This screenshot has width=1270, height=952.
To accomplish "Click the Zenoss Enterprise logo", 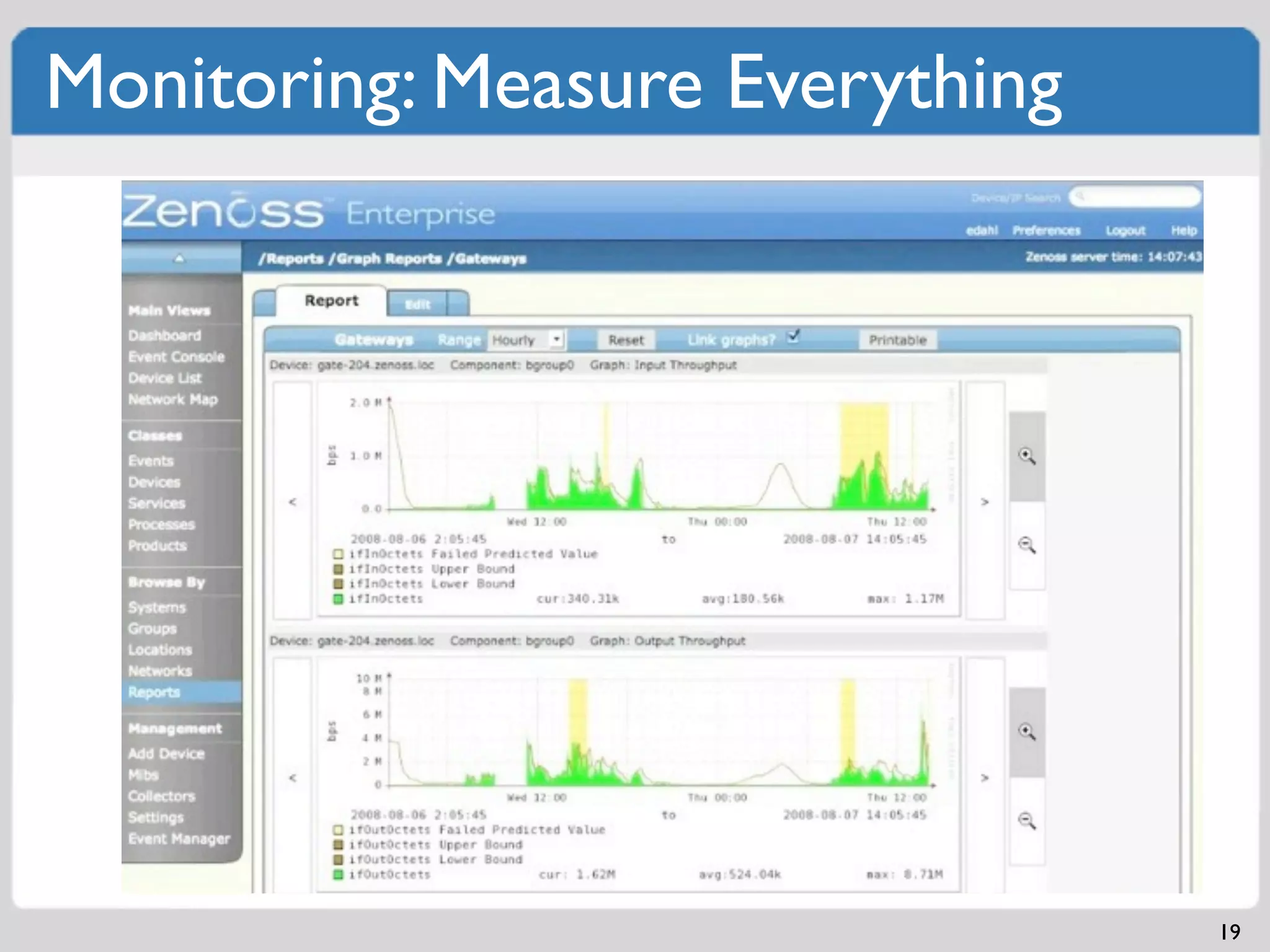I will click(308, 212).
